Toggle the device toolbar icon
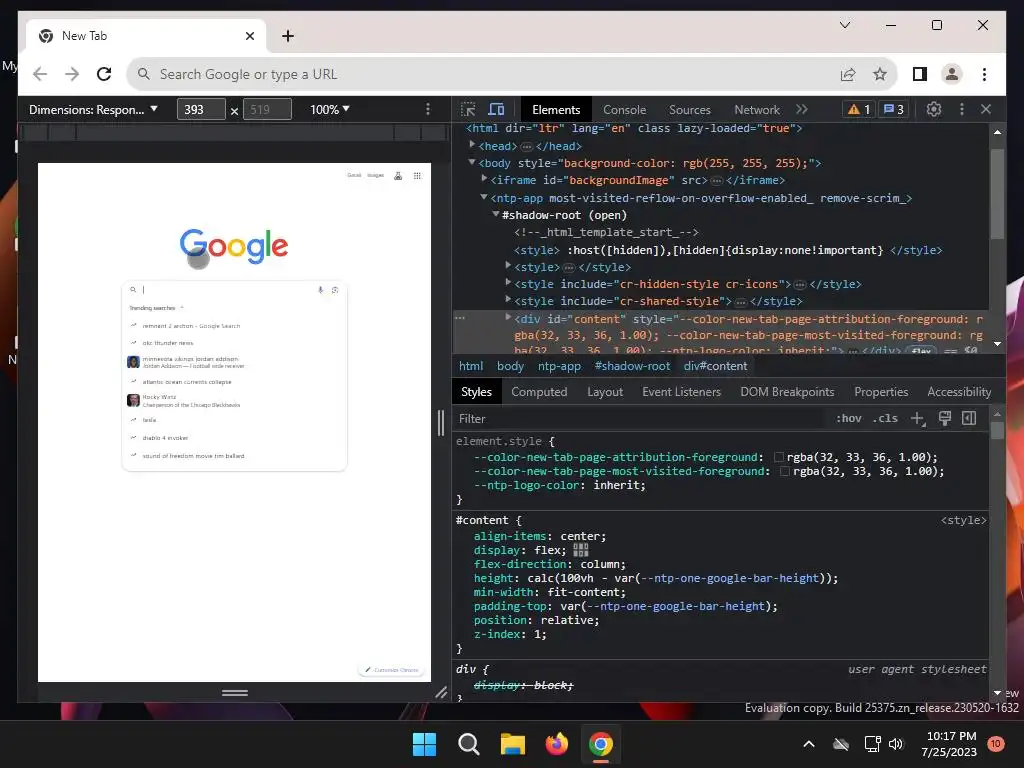Screen dimensions: 1024x768 pyautogui.click(x=496, y=110)
